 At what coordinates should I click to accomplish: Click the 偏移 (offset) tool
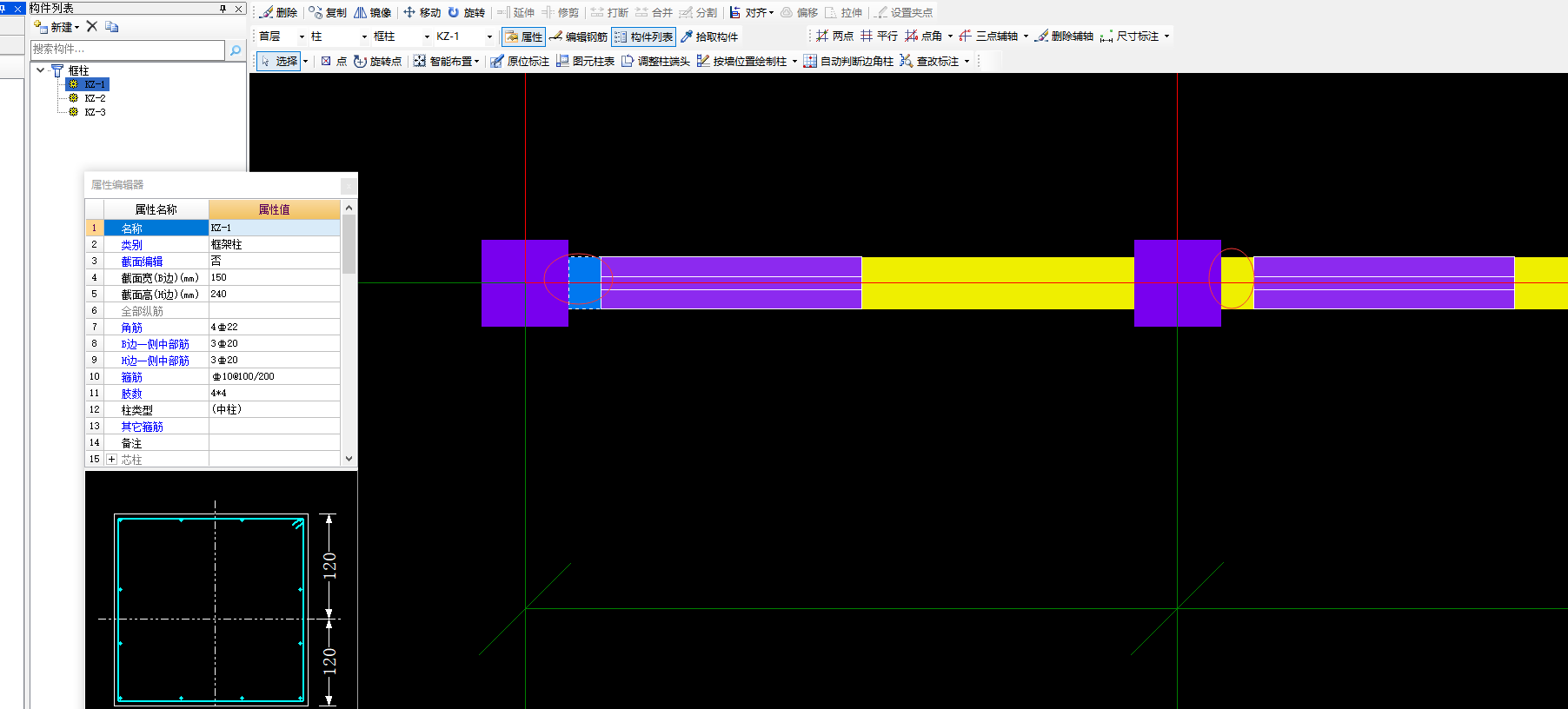[799, 12]
